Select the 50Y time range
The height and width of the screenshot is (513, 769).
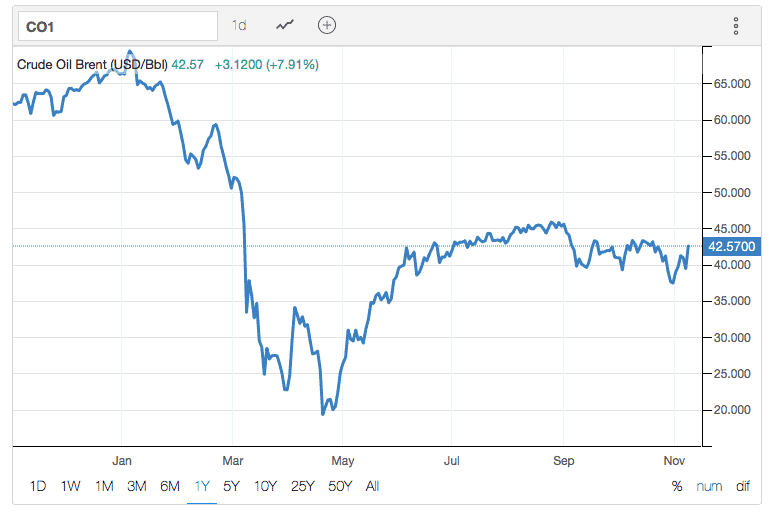click(x=339, y=487)
